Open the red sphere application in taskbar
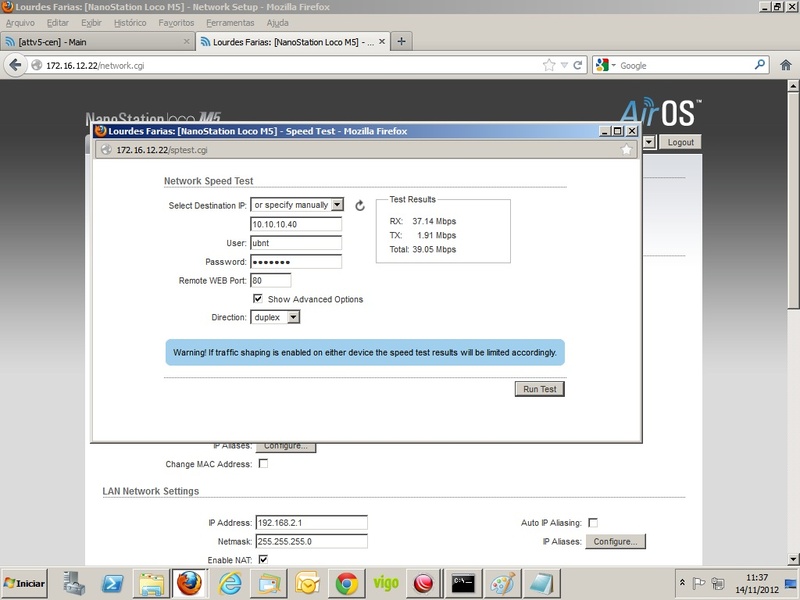This screenshot has width=800, height=600. pos(423,583)
